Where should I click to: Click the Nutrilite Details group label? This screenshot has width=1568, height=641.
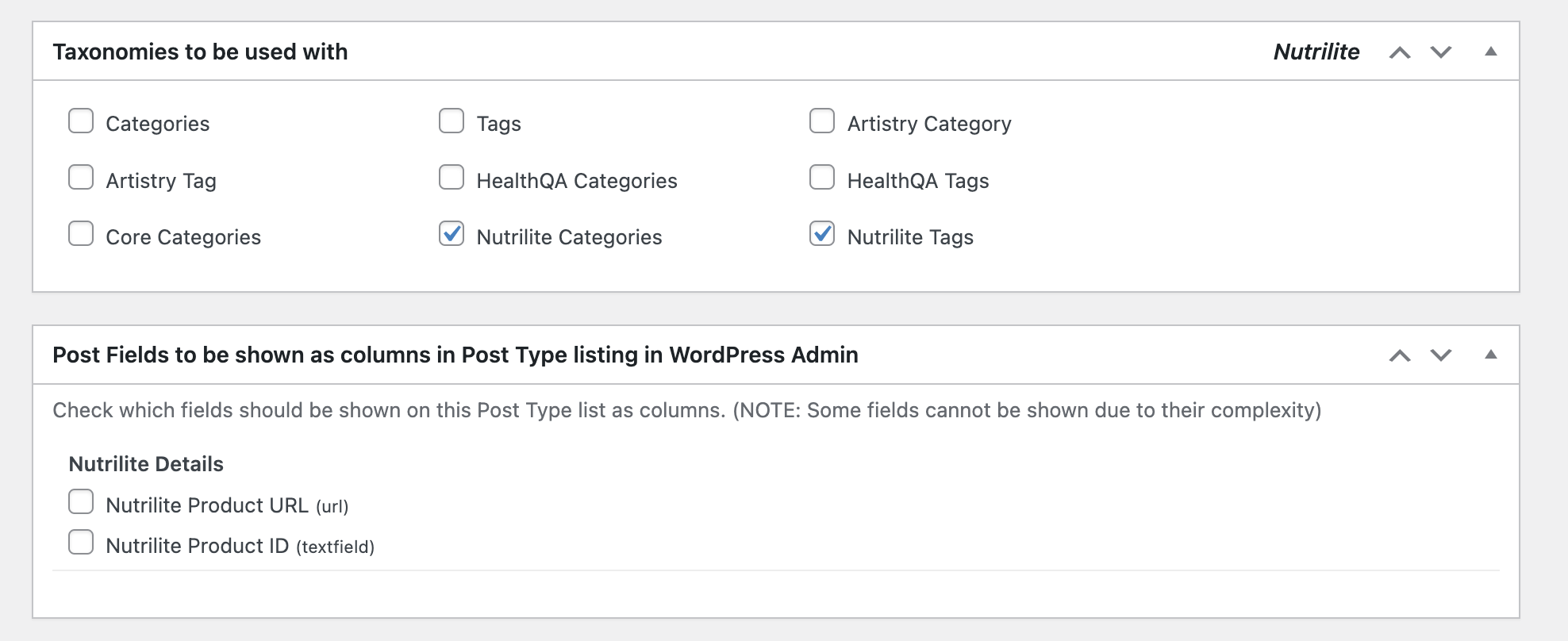[146, 464]
